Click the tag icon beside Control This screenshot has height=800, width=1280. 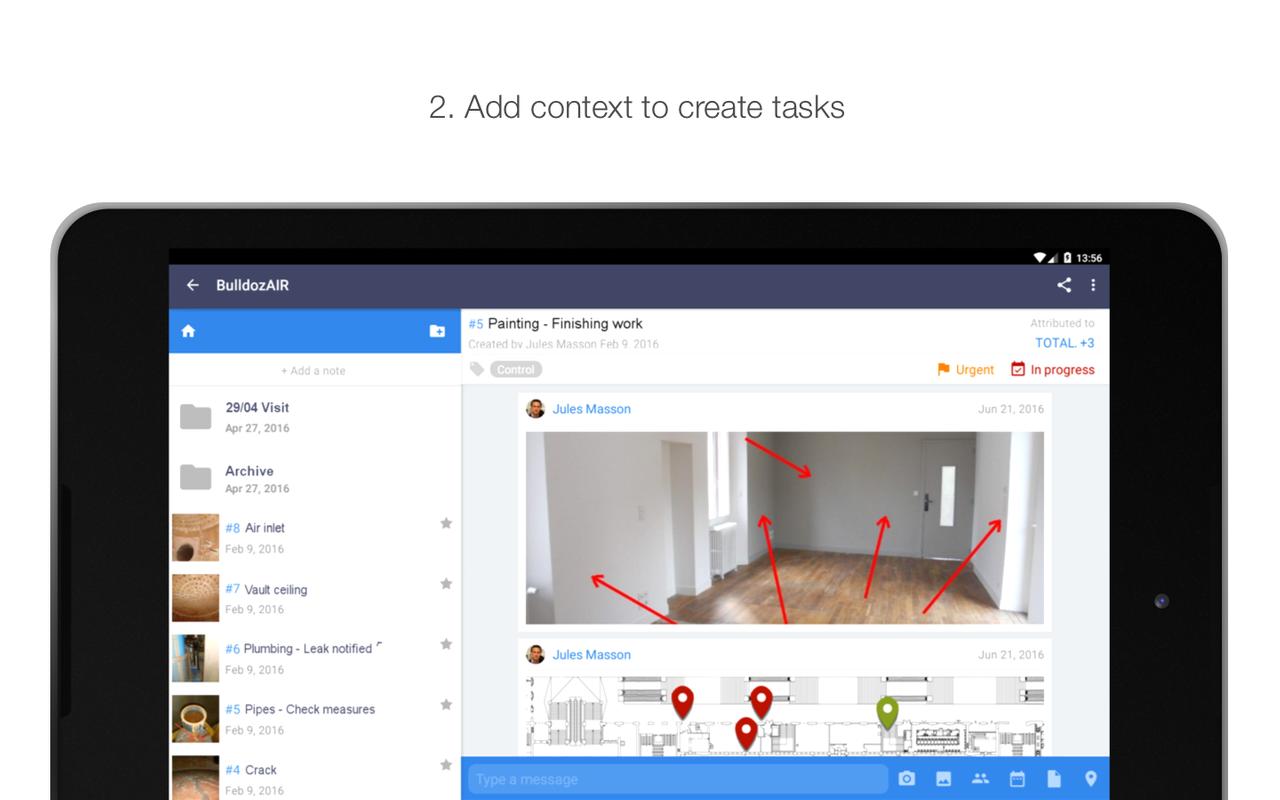tap(477, 369)
